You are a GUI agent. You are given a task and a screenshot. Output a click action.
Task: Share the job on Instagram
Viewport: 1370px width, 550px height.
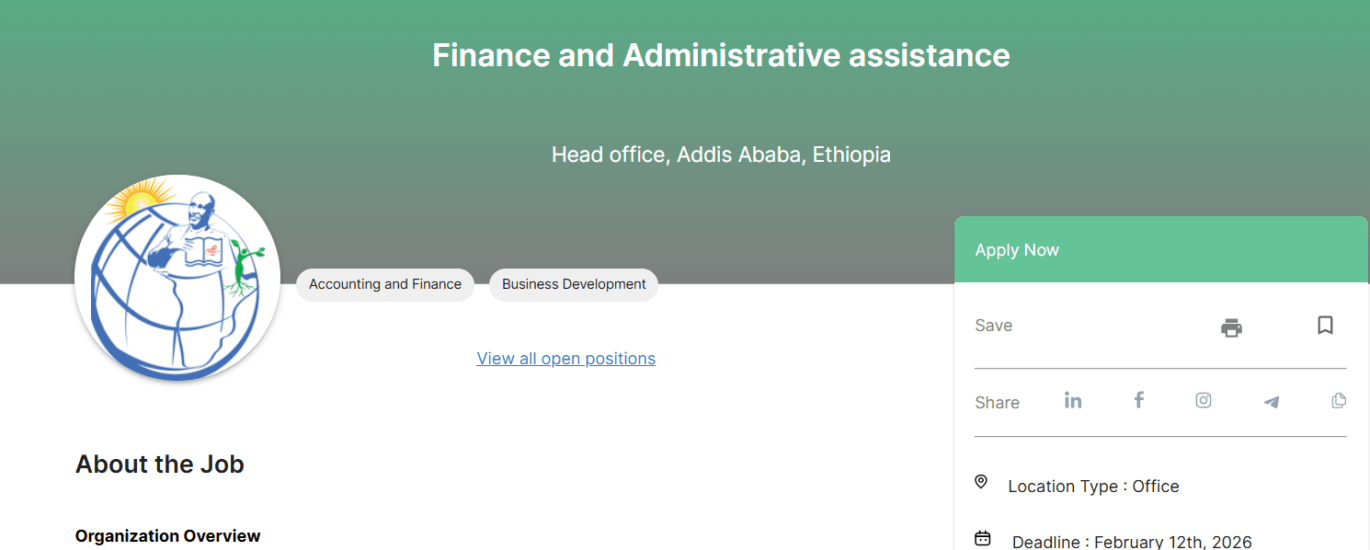coord(1203,400)
